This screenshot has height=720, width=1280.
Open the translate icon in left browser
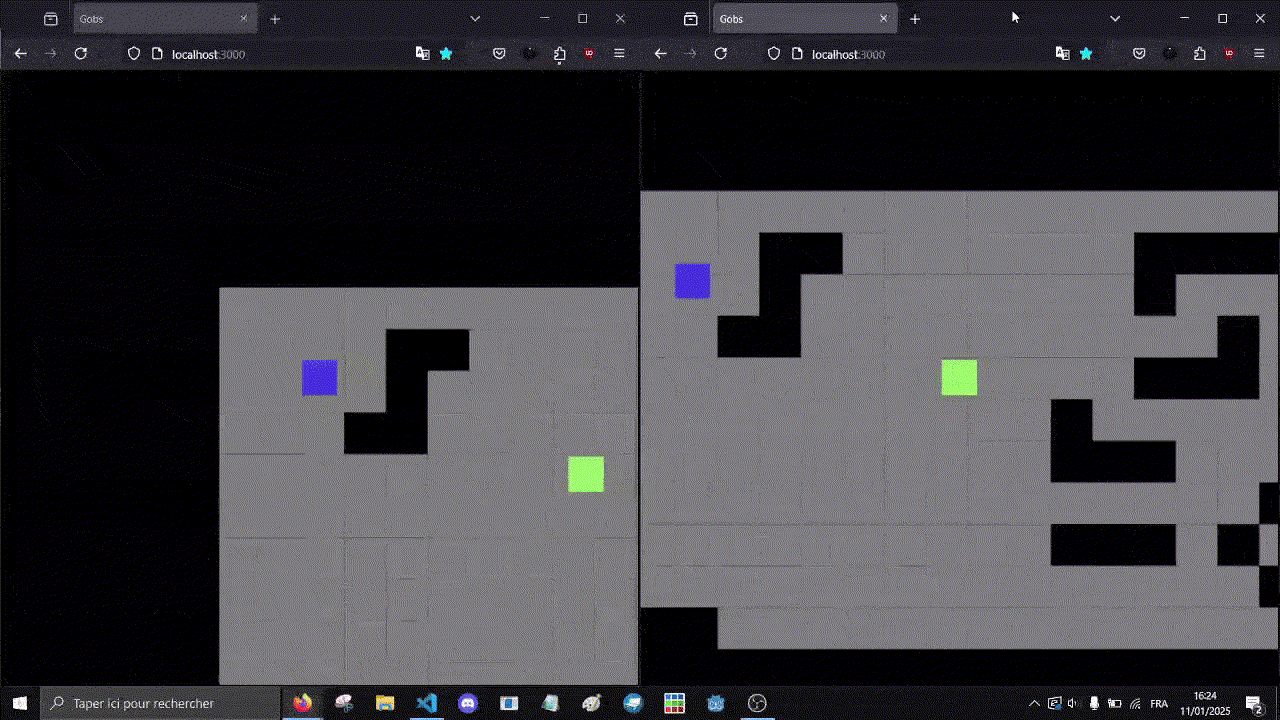422,54
